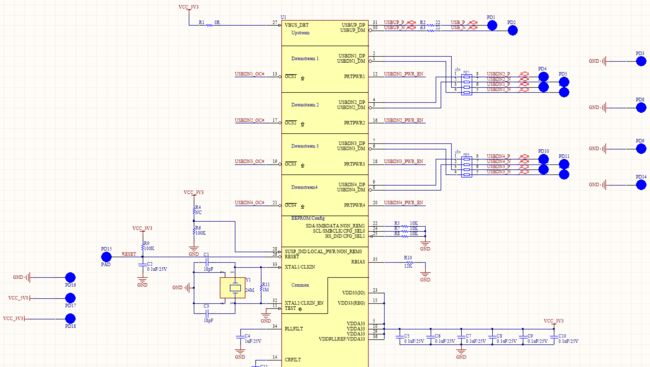Click the PRTPWR2 pin label
Screen dimensions: 650x367
click(x=355, y=123)
